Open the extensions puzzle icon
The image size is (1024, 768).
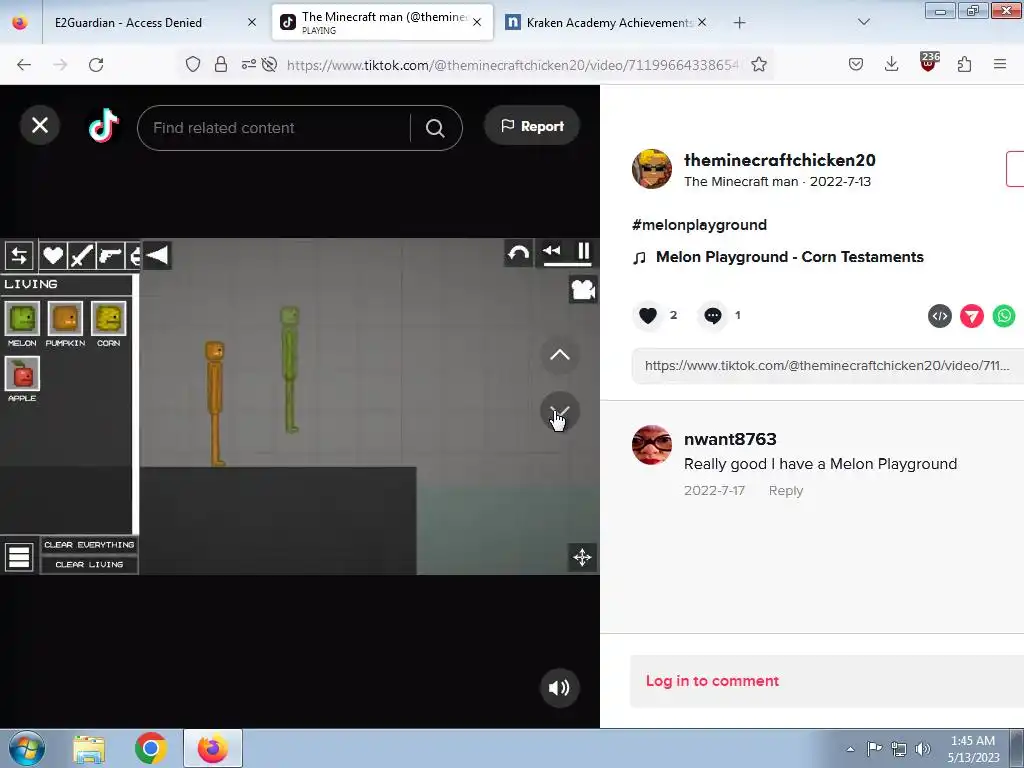click(x=964, y=64)
